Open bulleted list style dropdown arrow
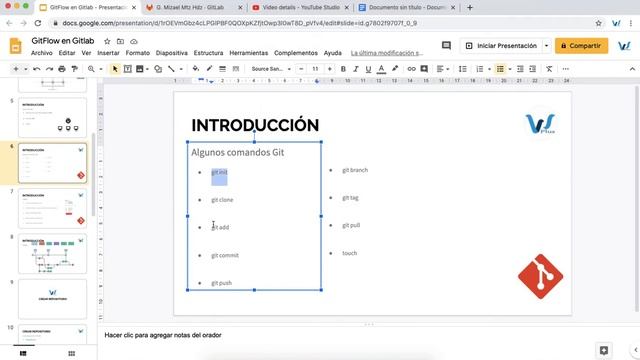 (510, 69)
